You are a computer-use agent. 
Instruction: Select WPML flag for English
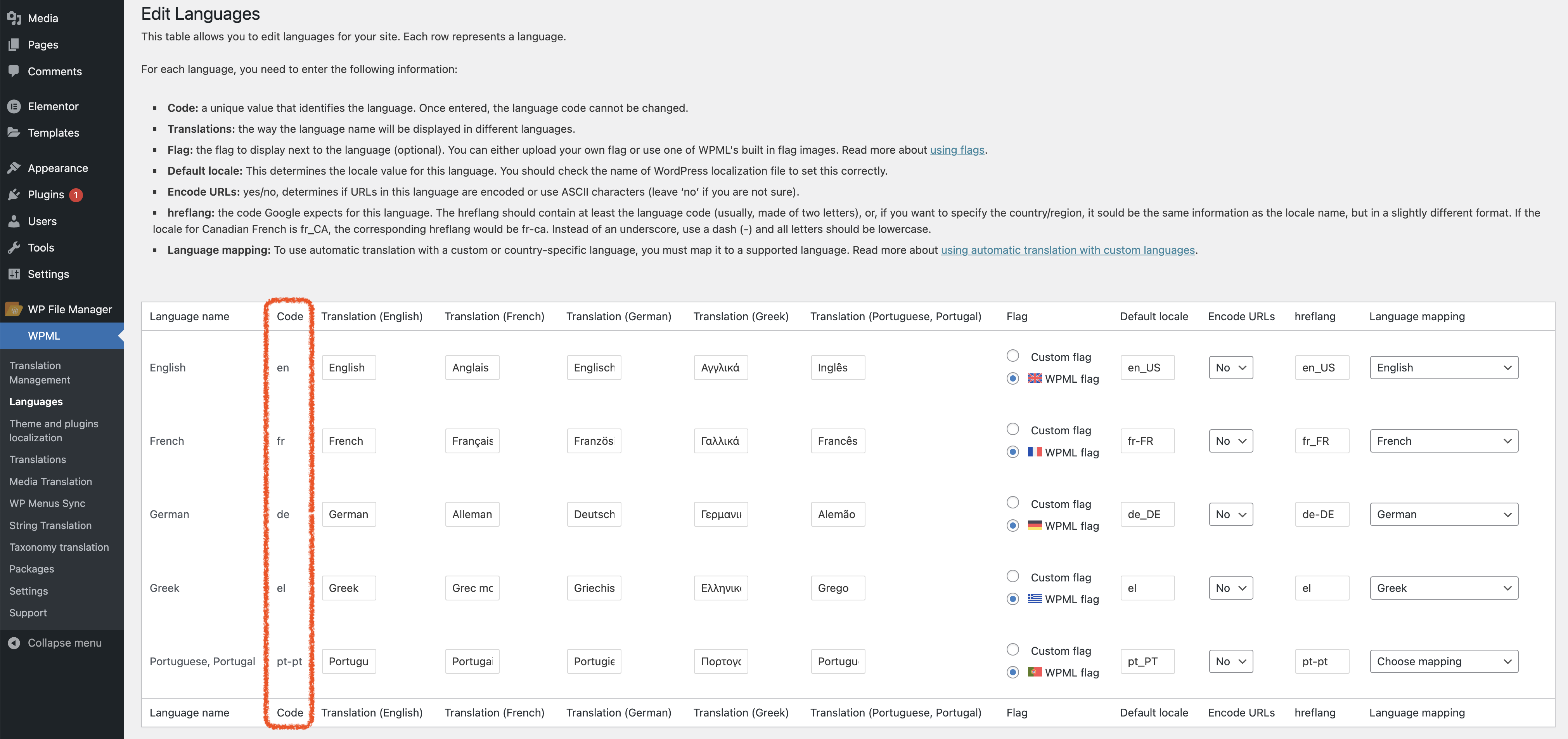[x=1013, y=378]
